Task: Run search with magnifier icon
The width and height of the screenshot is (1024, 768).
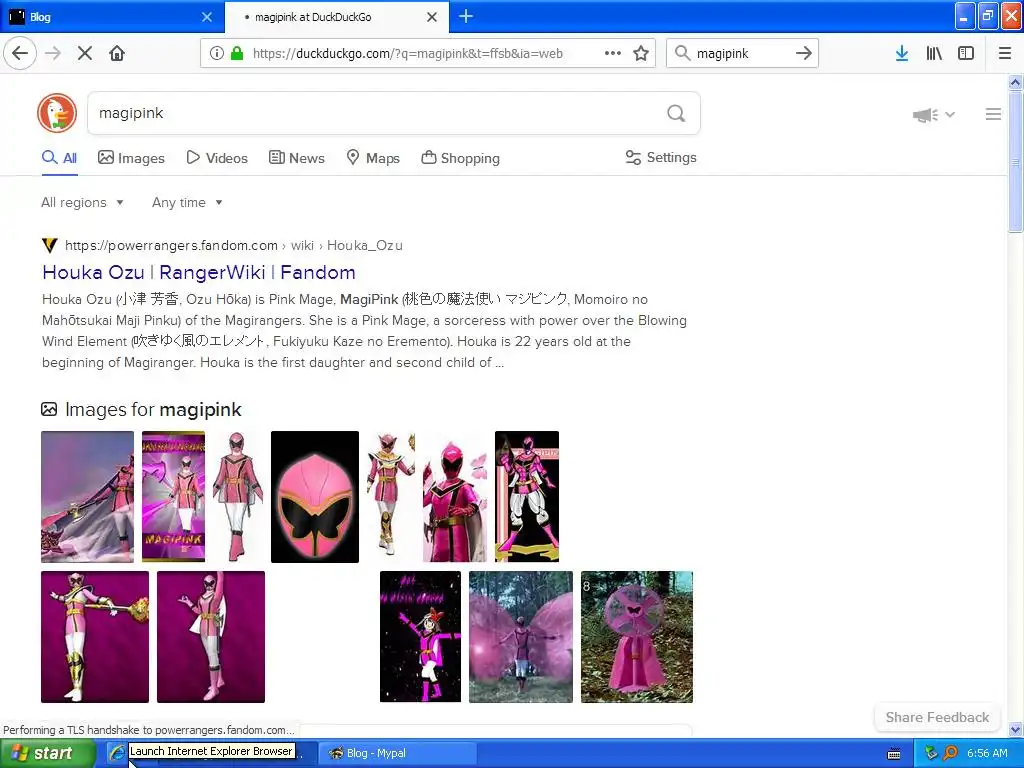Action: tap(676, 113)
